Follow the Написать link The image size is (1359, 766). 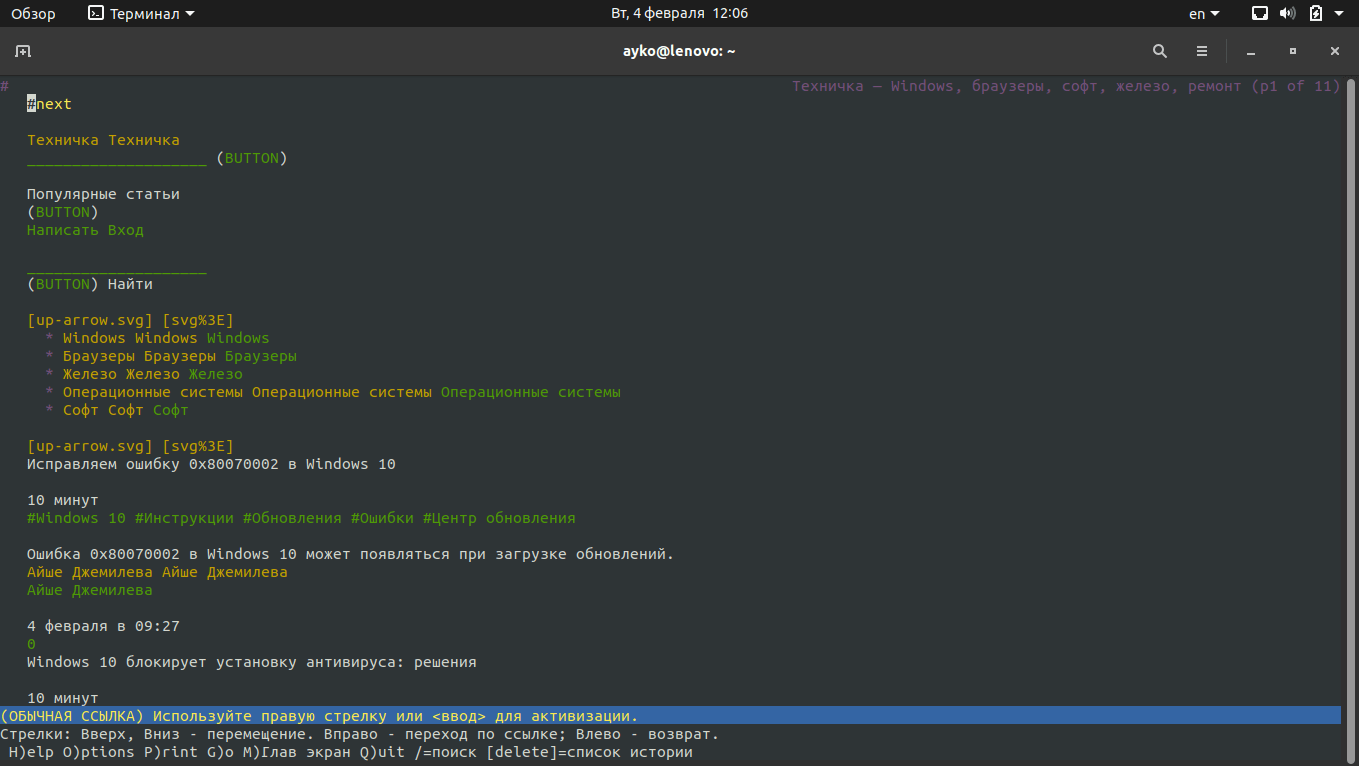click(63, 230)
